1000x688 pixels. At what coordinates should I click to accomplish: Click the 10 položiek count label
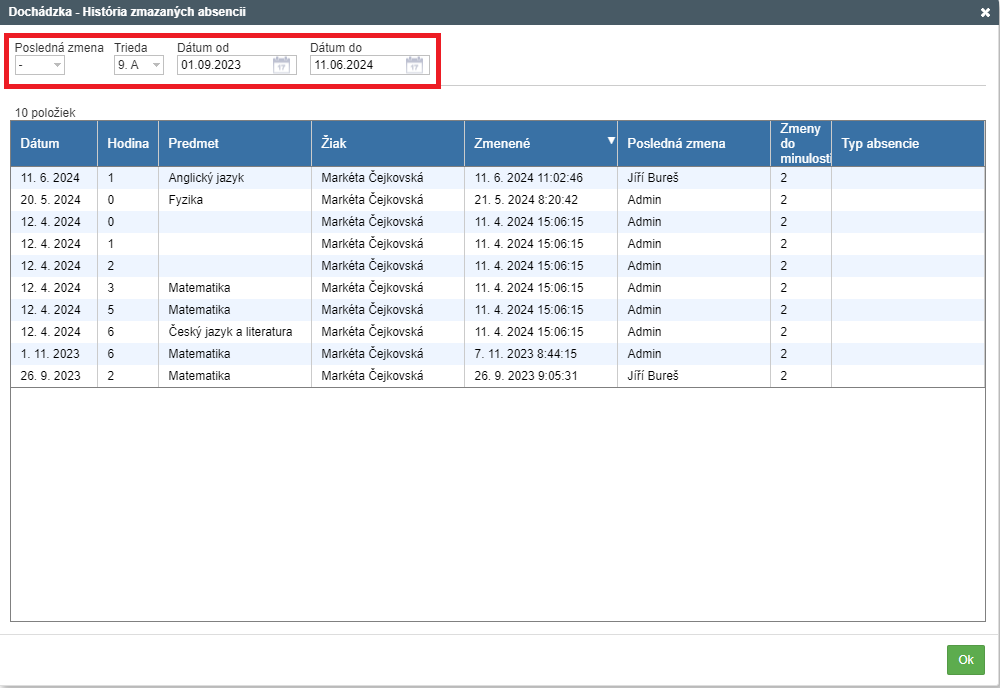pyautogui.click(x=45, y=113)
